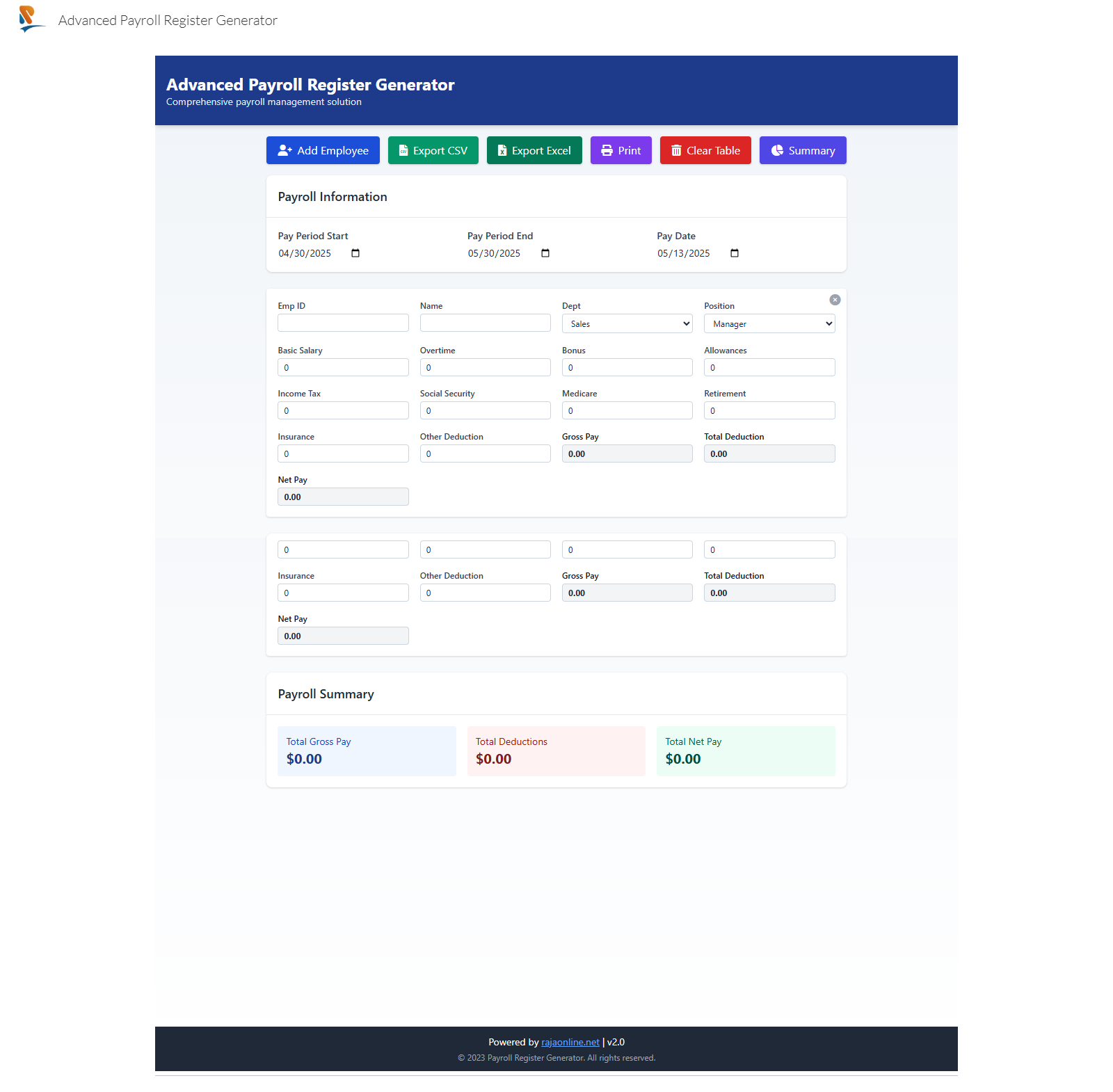1113x1092 pixels.
Task: Click the Export Excel button
Action: tap(534, 150)
